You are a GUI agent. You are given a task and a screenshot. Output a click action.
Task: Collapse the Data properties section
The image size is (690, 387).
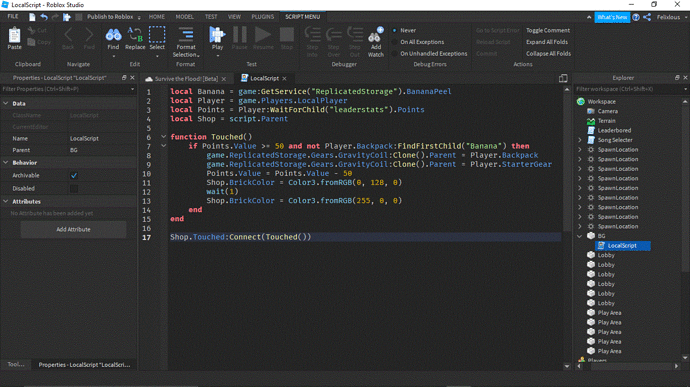point(6,103)
